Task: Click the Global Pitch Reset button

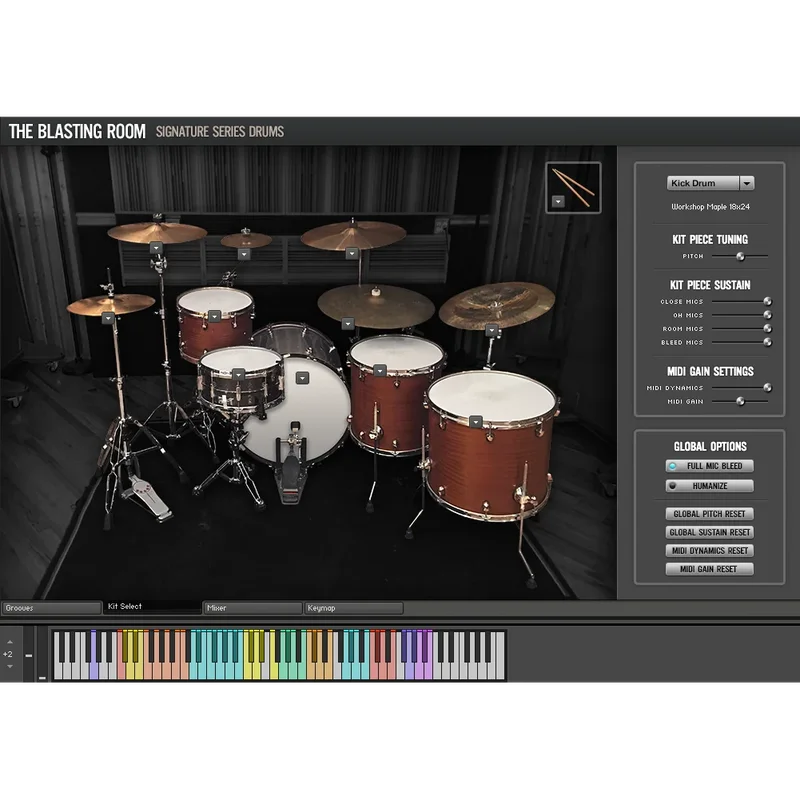Action: (709, 514)
